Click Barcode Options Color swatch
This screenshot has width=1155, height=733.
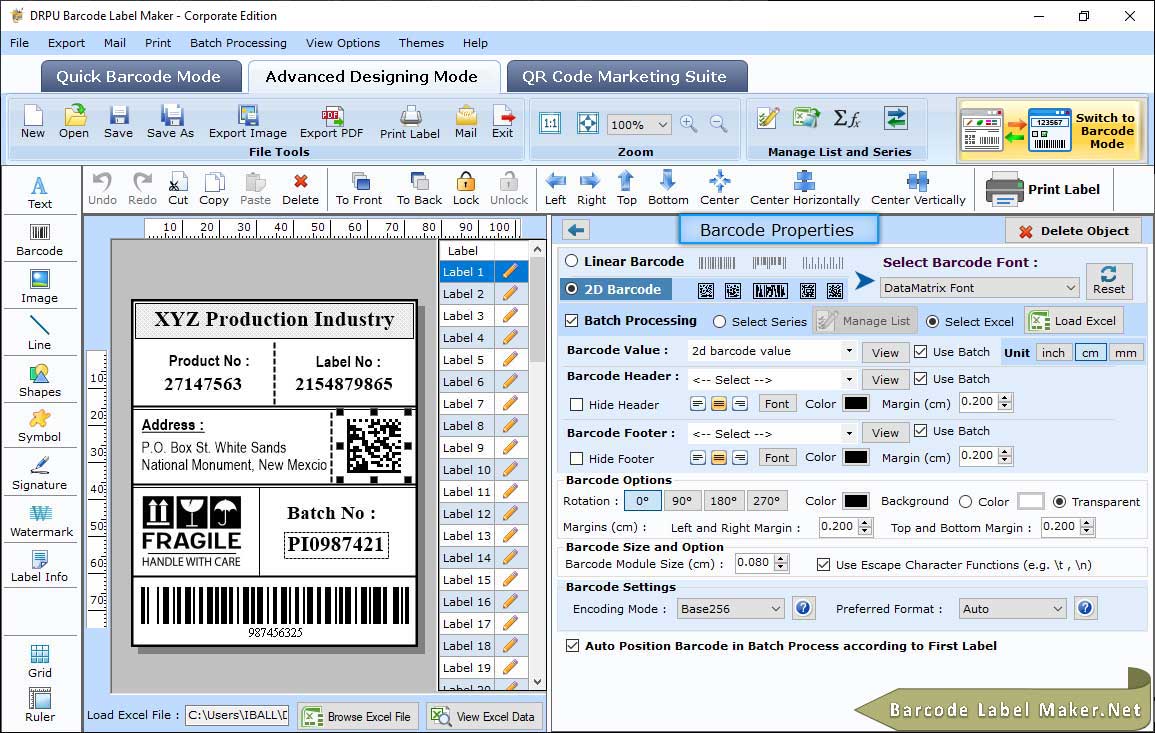(855, 501)
